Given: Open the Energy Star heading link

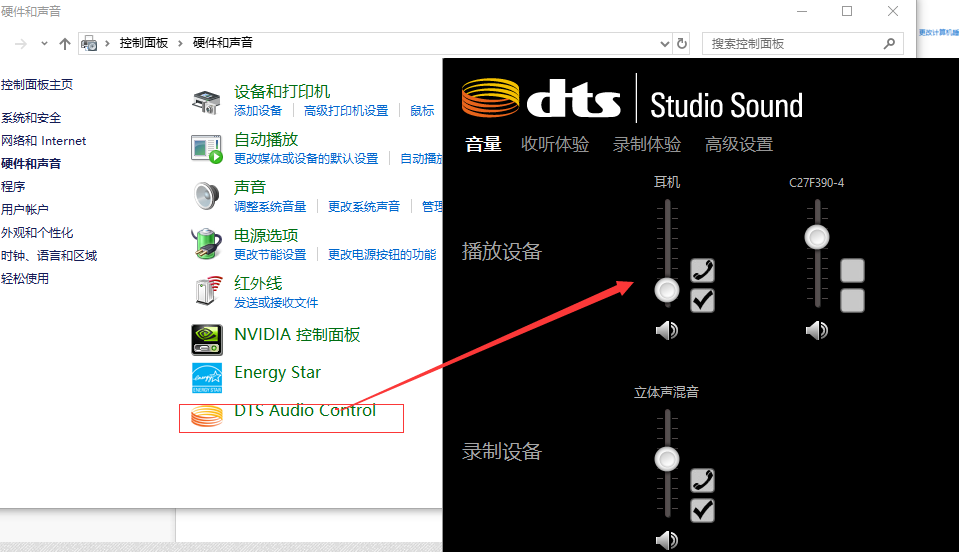Looking at the screenshot, I should click(278, 372).
